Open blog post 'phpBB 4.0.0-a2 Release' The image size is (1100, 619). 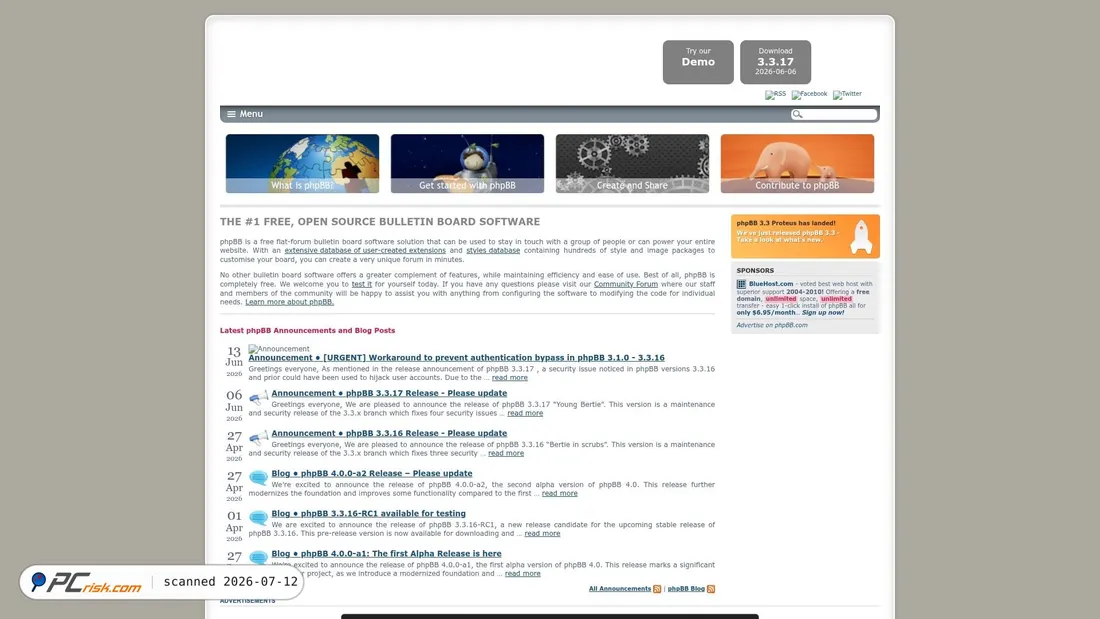(372, 473)
